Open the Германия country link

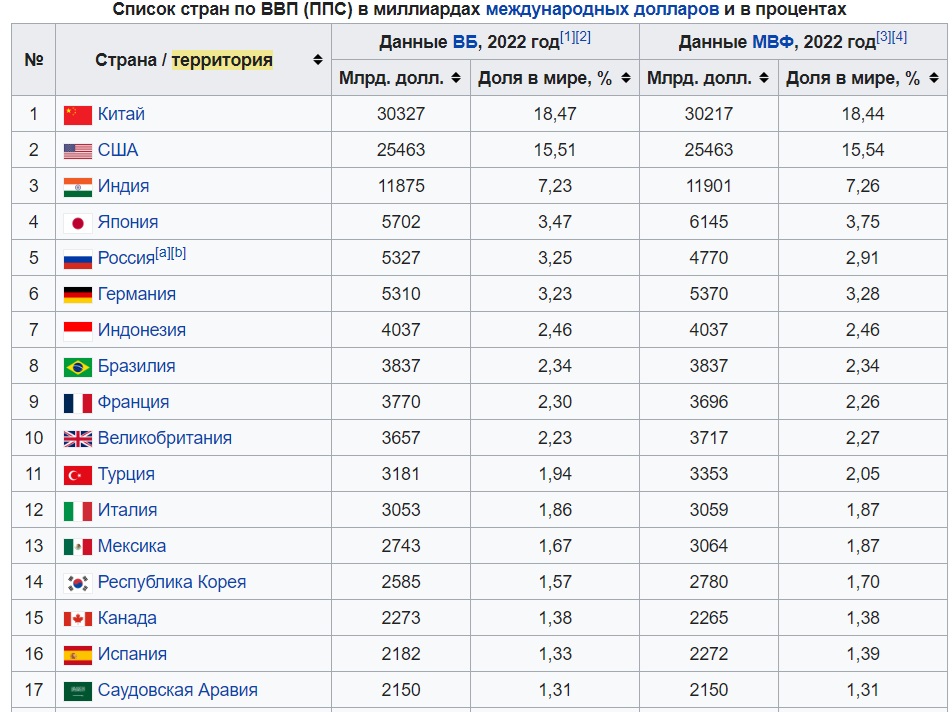click(137, 294)
